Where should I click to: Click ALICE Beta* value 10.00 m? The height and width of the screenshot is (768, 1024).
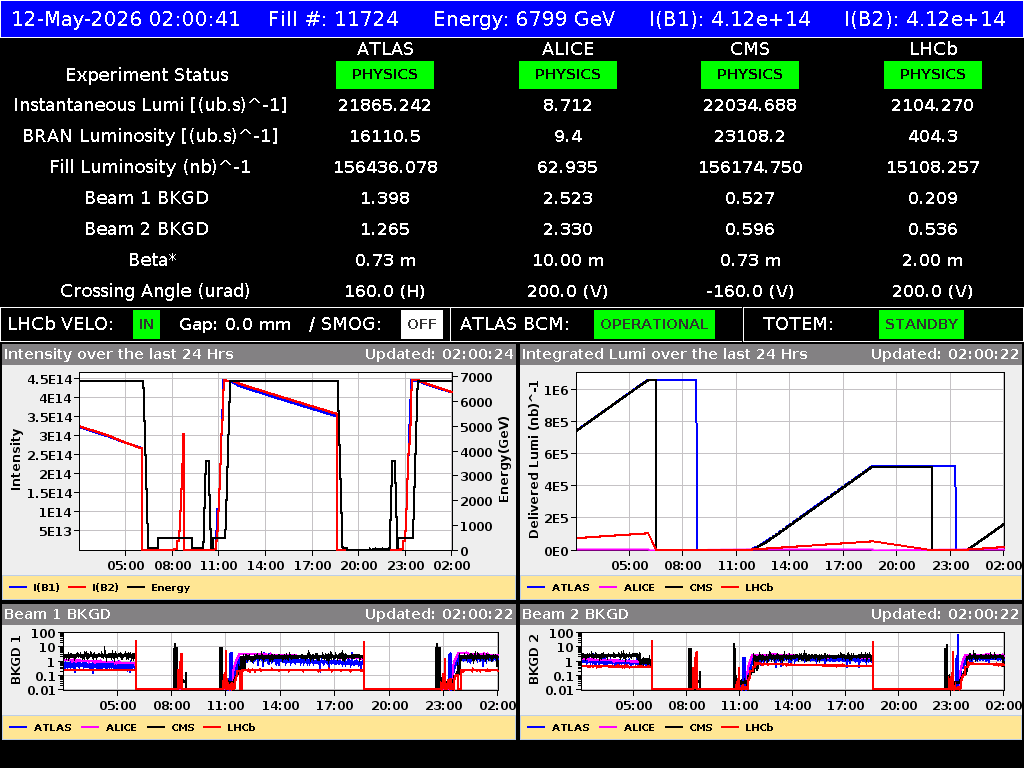click(x=568, y=260)
